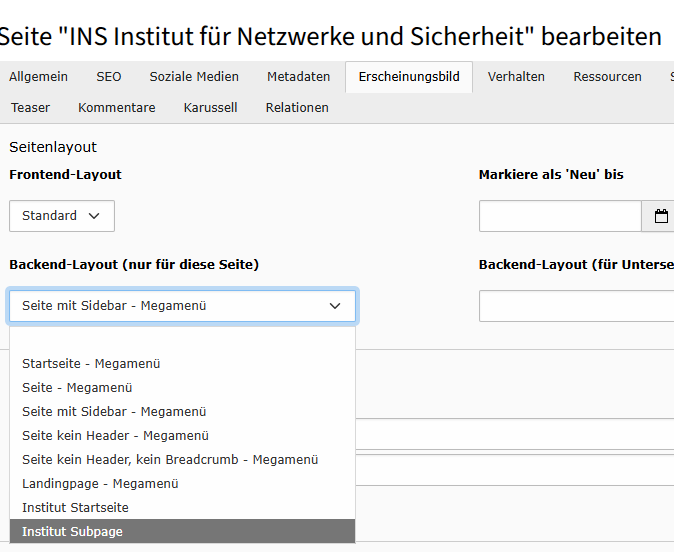Show the Kommentare tab
The width and height of the screenshot is (674, 552).
coord(117,108)
